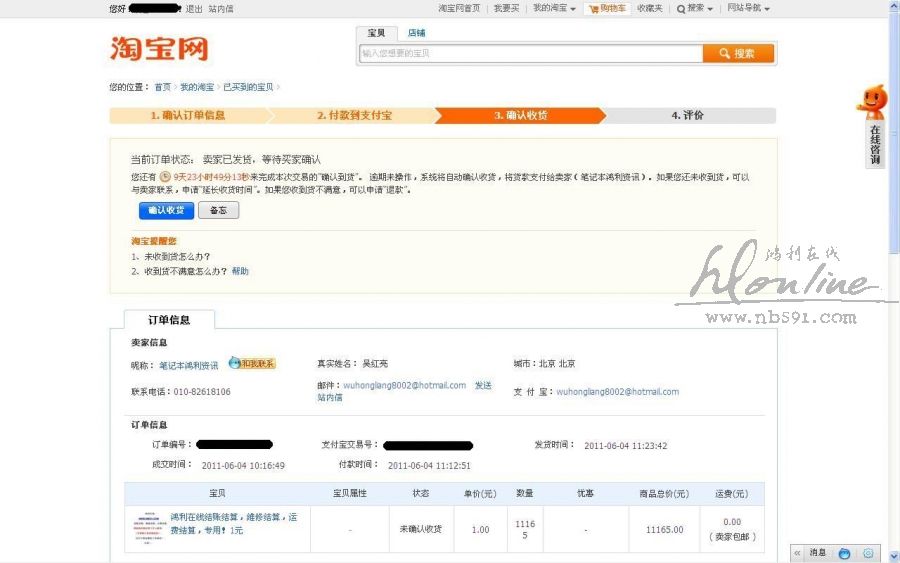Click the blue 确认收货 button
This screenshot has height=563, width=900.
point(166,210)
